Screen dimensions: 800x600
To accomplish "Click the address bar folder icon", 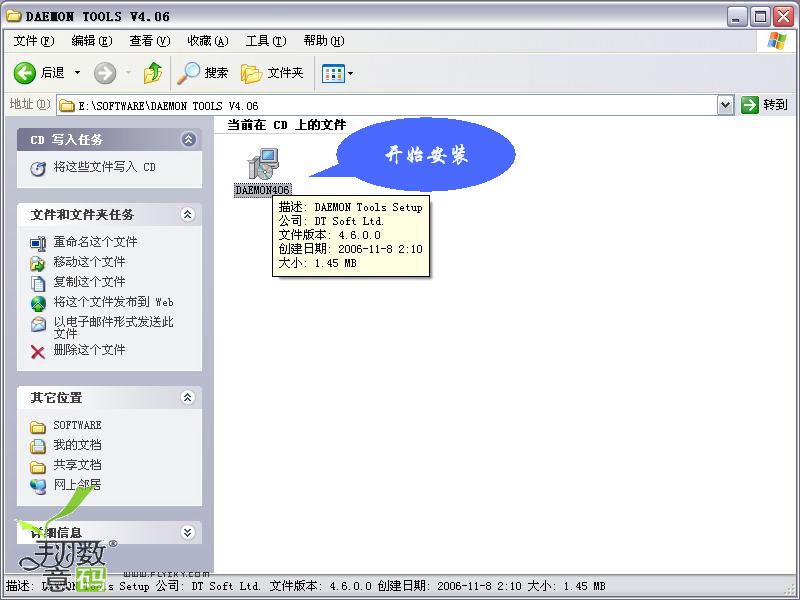I will [67, 106].
